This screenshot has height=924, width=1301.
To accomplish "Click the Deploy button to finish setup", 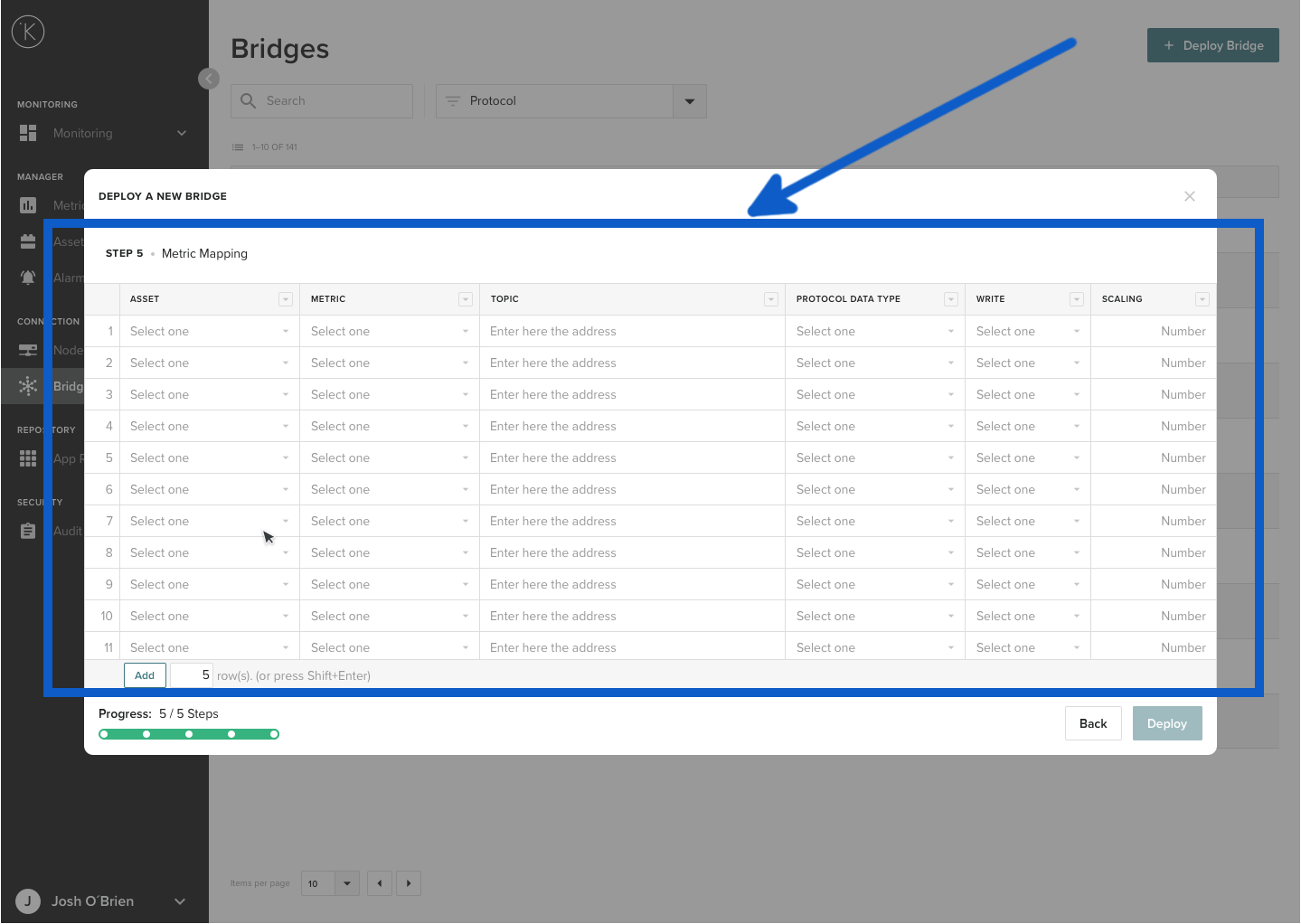I will (x=1166, y=722).
